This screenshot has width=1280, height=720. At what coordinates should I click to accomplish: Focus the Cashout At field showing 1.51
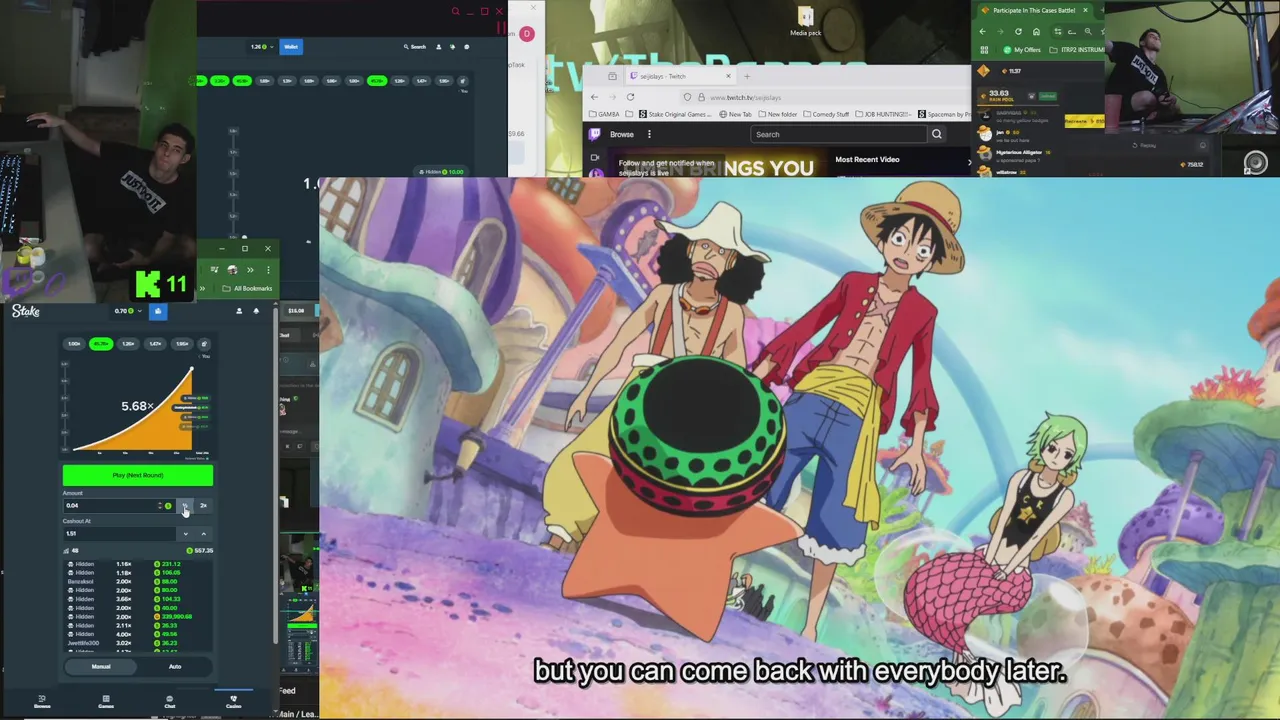point(119,534)
